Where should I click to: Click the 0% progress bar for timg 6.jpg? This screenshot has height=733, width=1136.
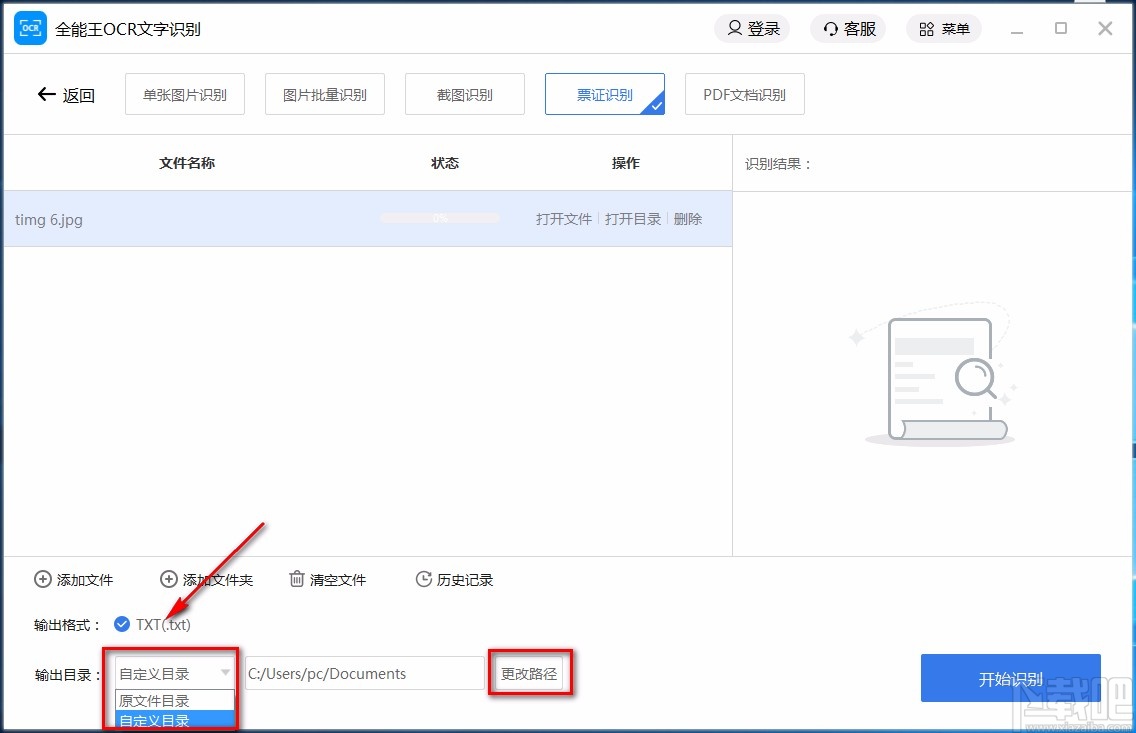click(440, 217)
